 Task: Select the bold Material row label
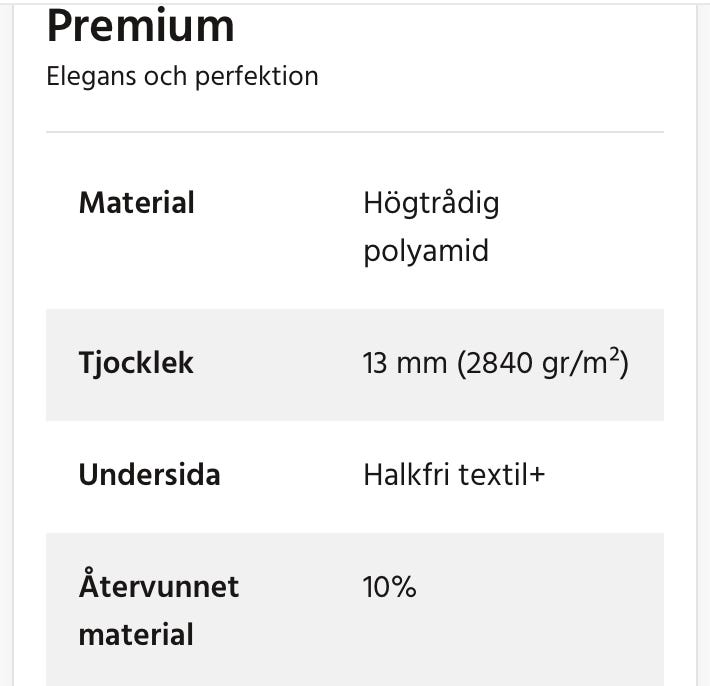137,204
